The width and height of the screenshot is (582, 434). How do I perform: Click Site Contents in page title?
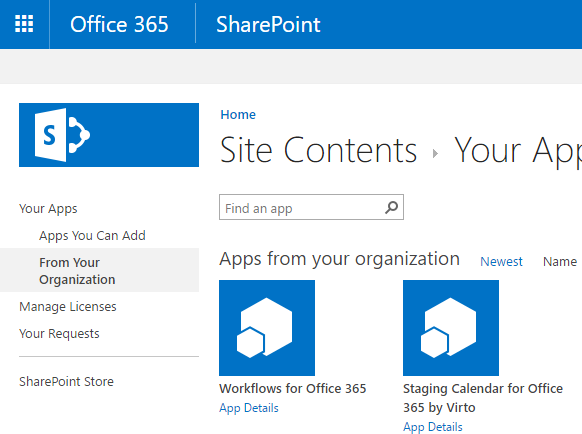coord(319,150)
